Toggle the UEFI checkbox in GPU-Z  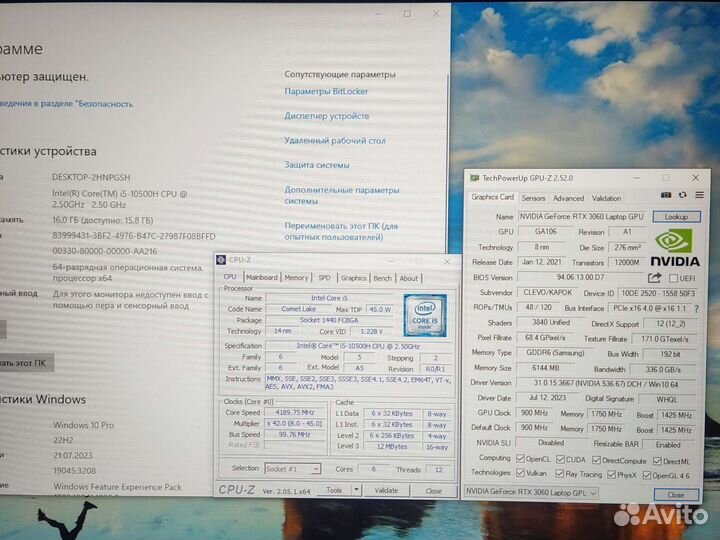674,278
